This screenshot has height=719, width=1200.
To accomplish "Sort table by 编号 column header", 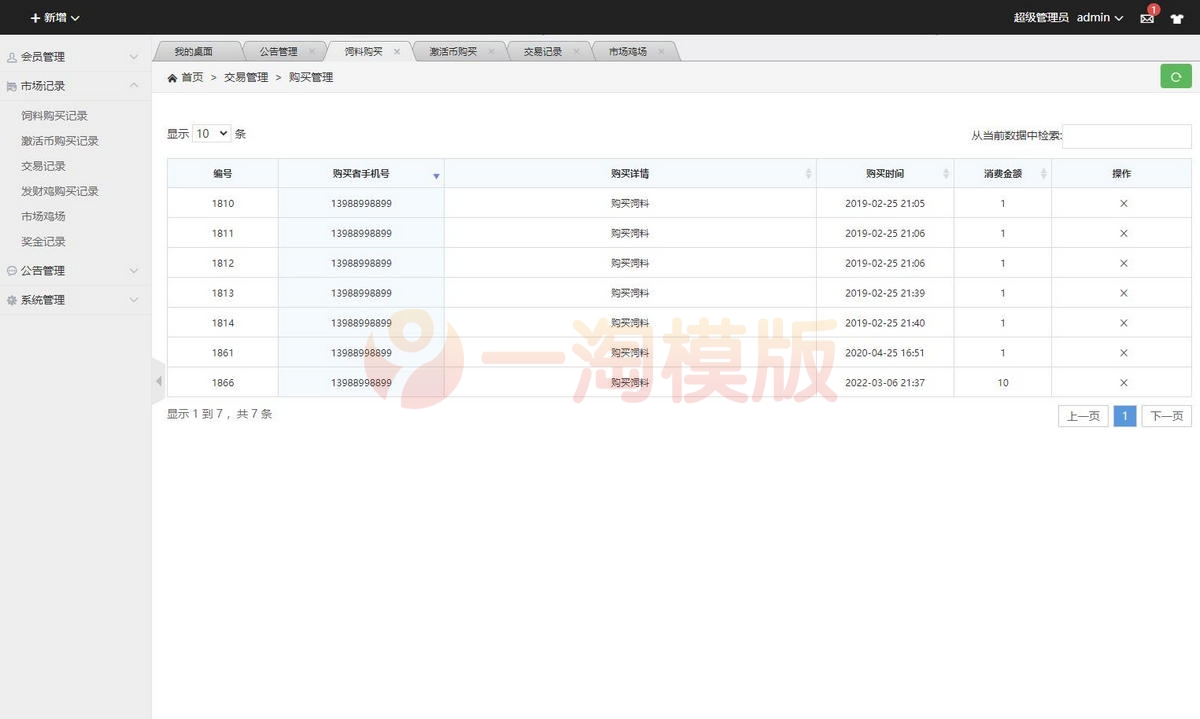I will click(x=223, y=174).
